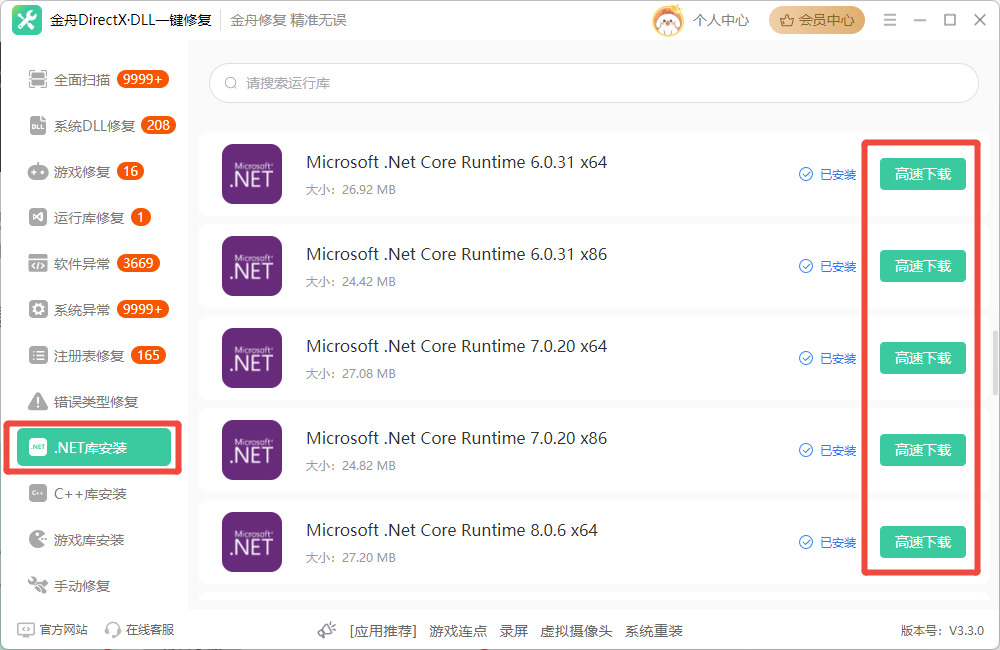This screenshot has width=1000, height=650.
Task: Click the 大小: 26.92 MB size text
Action: (x=351, y=190)
